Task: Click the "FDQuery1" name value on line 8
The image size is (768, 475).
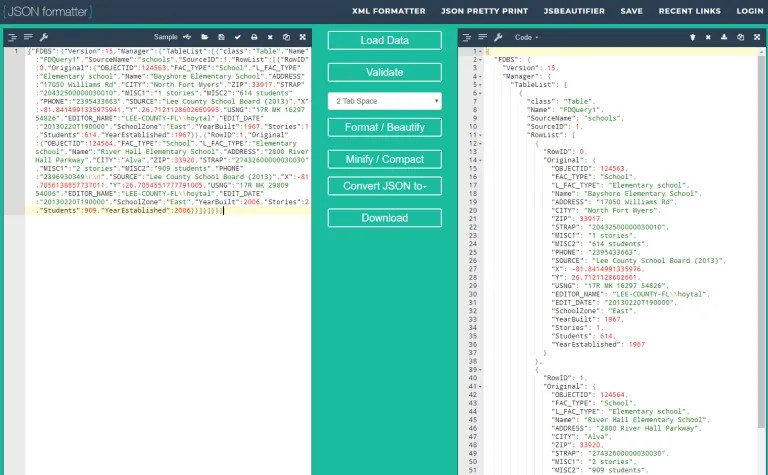Action: [581, 110]
